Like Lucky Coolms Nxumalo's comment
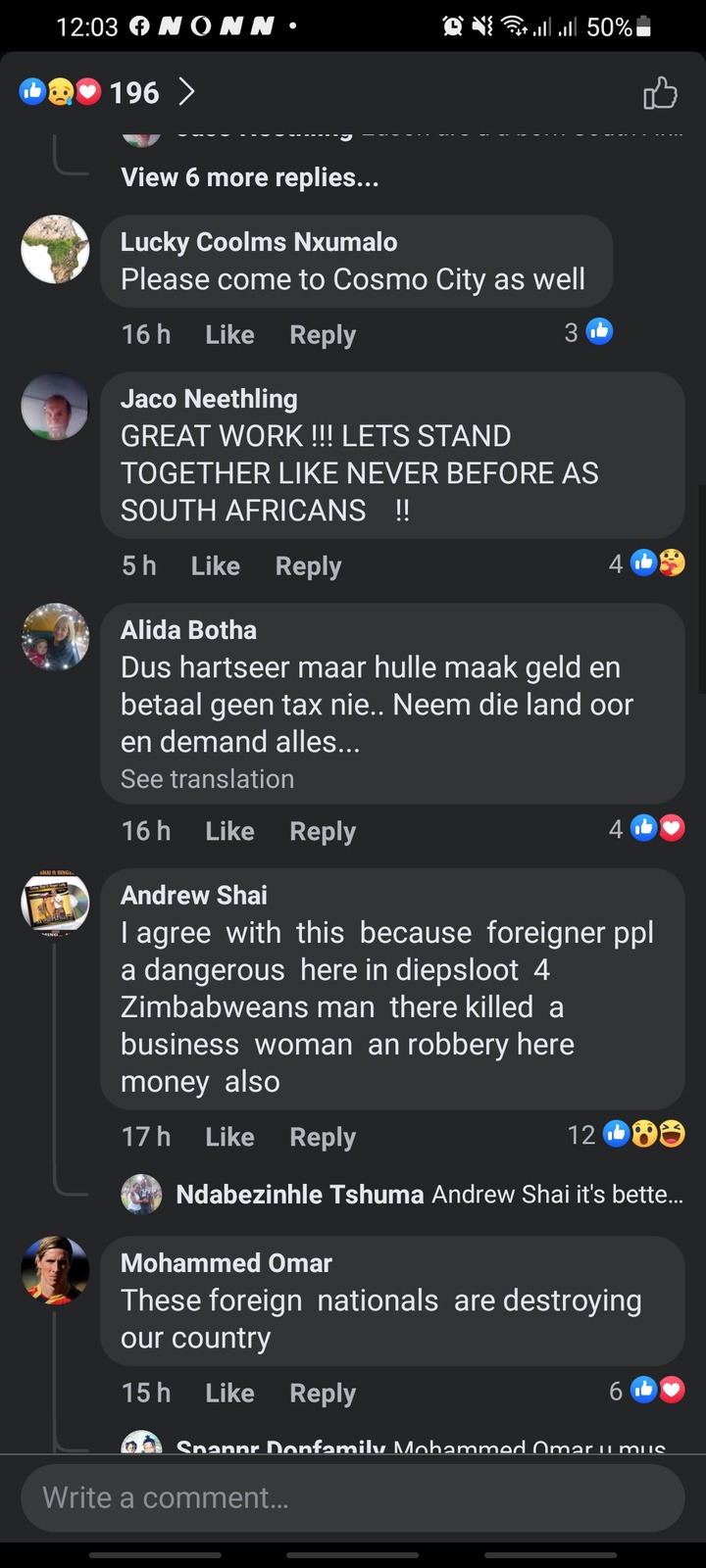The height and width of the screenshot is (1568, 706). point(229,335)
